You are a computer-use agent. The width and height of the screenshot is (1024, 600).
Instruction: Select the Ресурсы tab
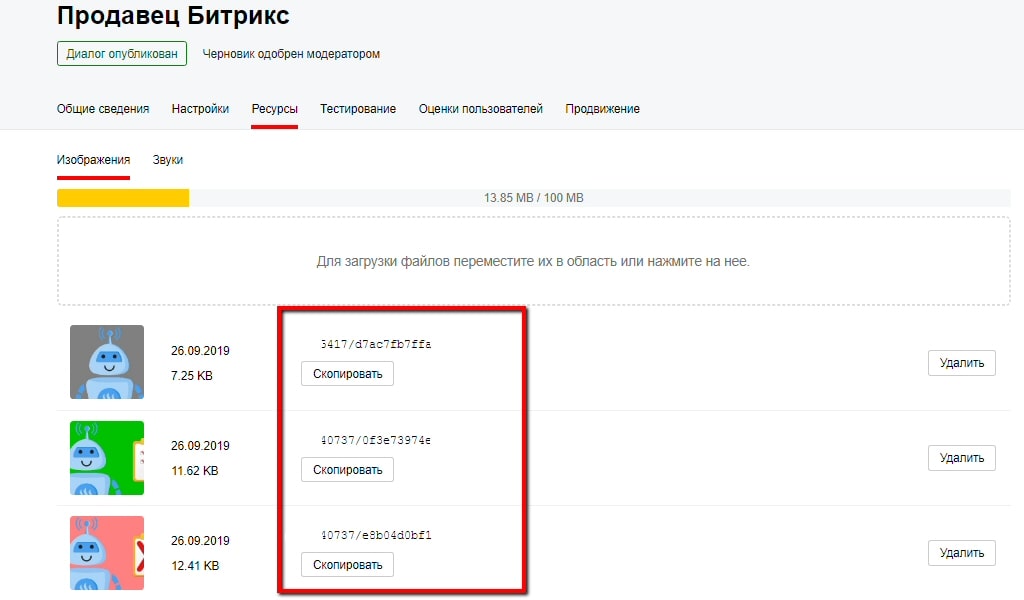[274, 109]
